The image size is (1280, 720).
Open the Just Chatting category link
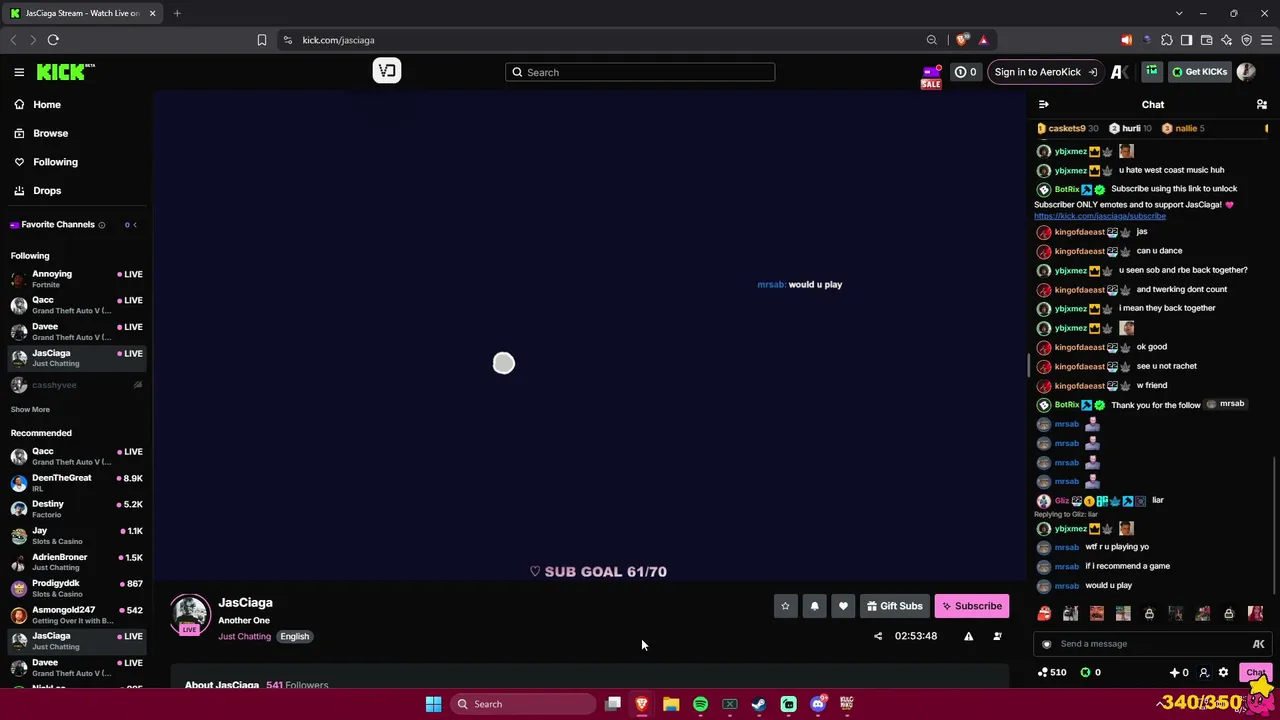tap(244, 637)
